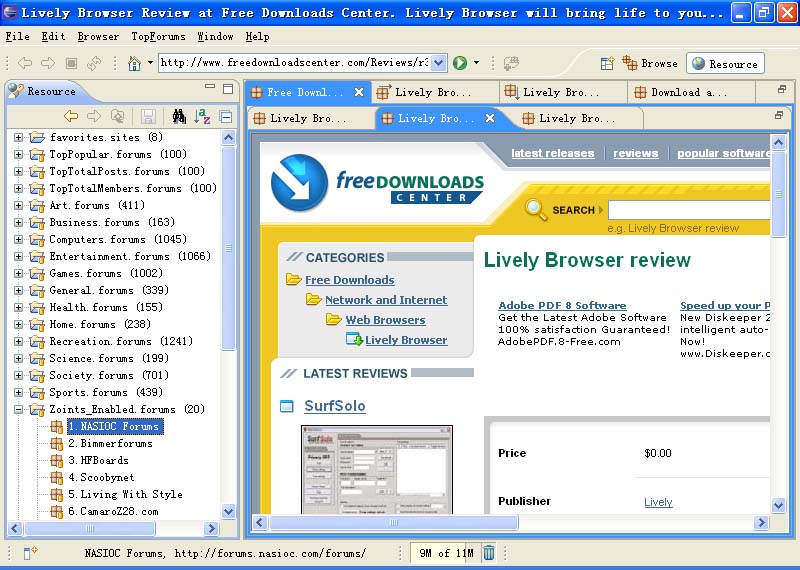Click the Stop loading icon in main toolbar

(x=71, y=63)
